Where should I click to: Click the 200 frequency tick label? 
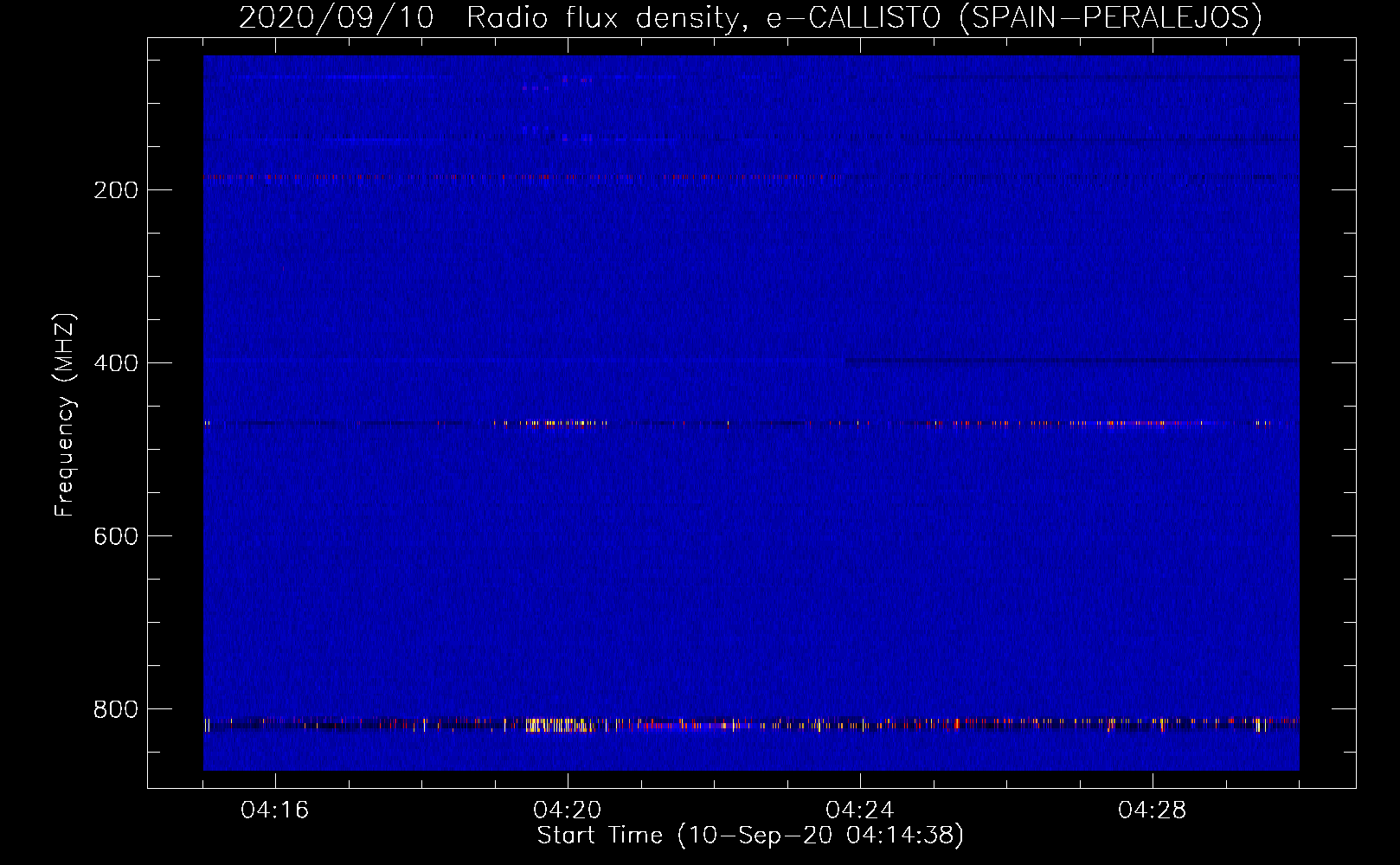click(x=116, y=190)
